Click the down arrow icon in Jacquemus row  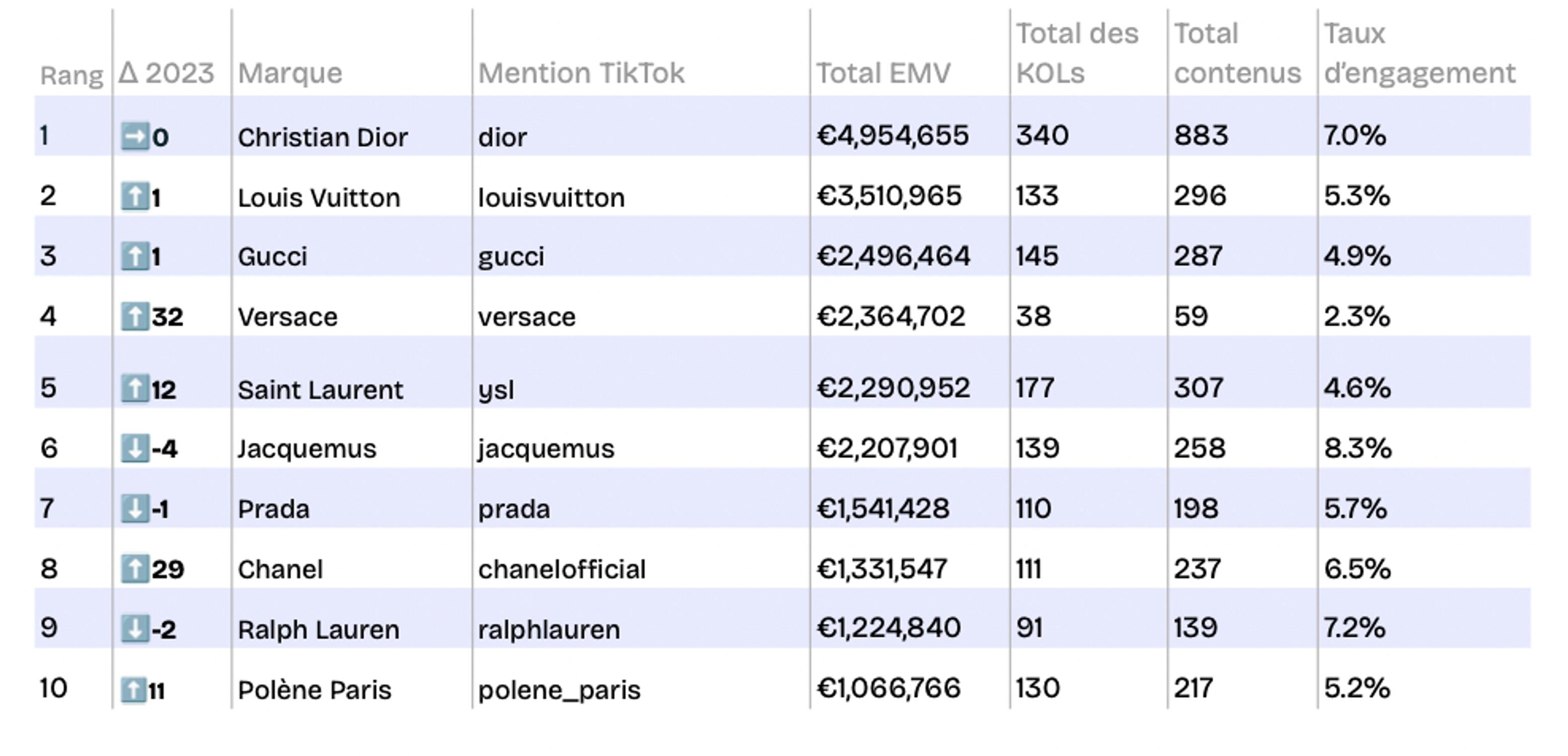tap(134, 449)
